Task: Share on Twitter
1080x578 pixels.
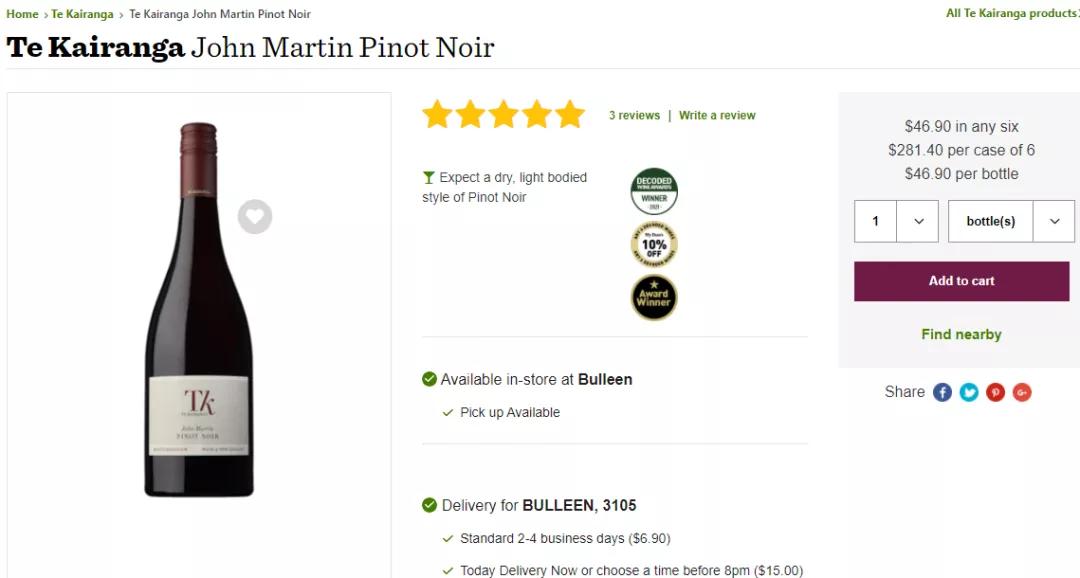Action: (x=969, y=392)
